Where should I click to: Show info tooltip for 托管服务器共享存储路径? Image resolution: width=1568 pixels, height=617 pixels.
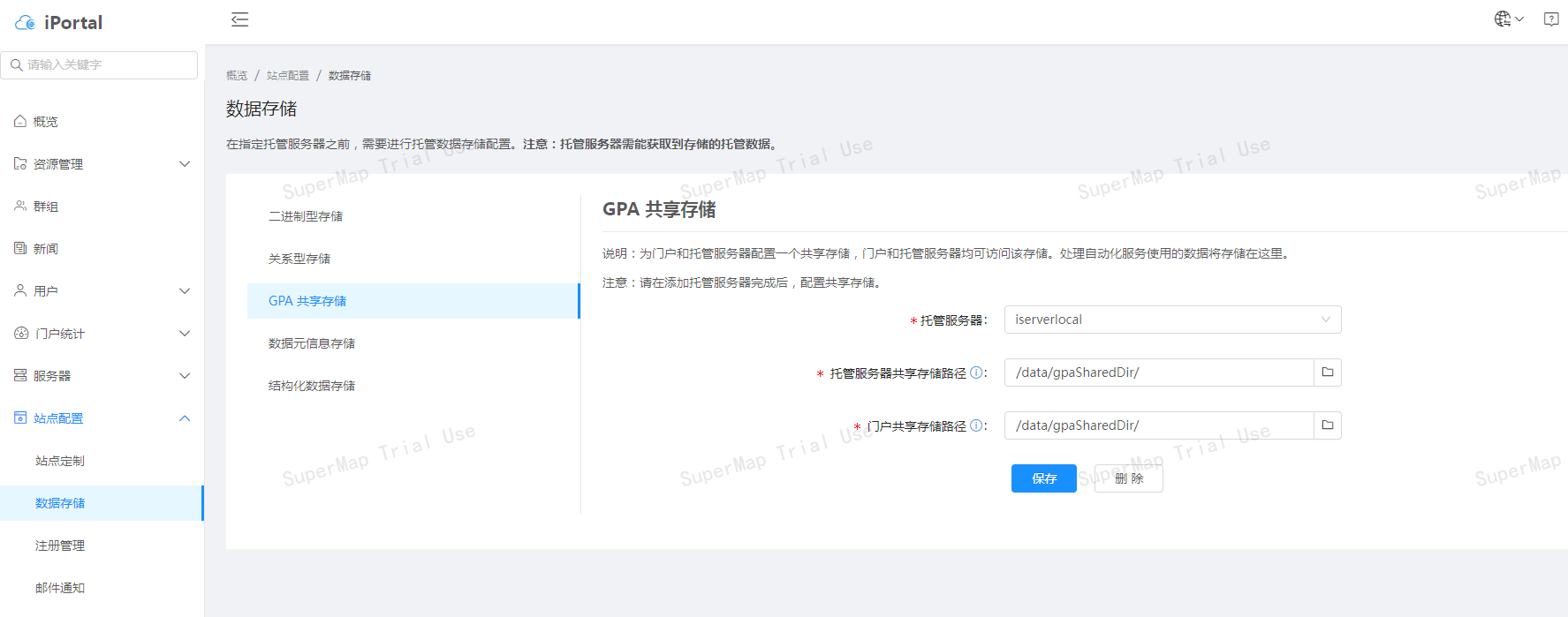976,373
